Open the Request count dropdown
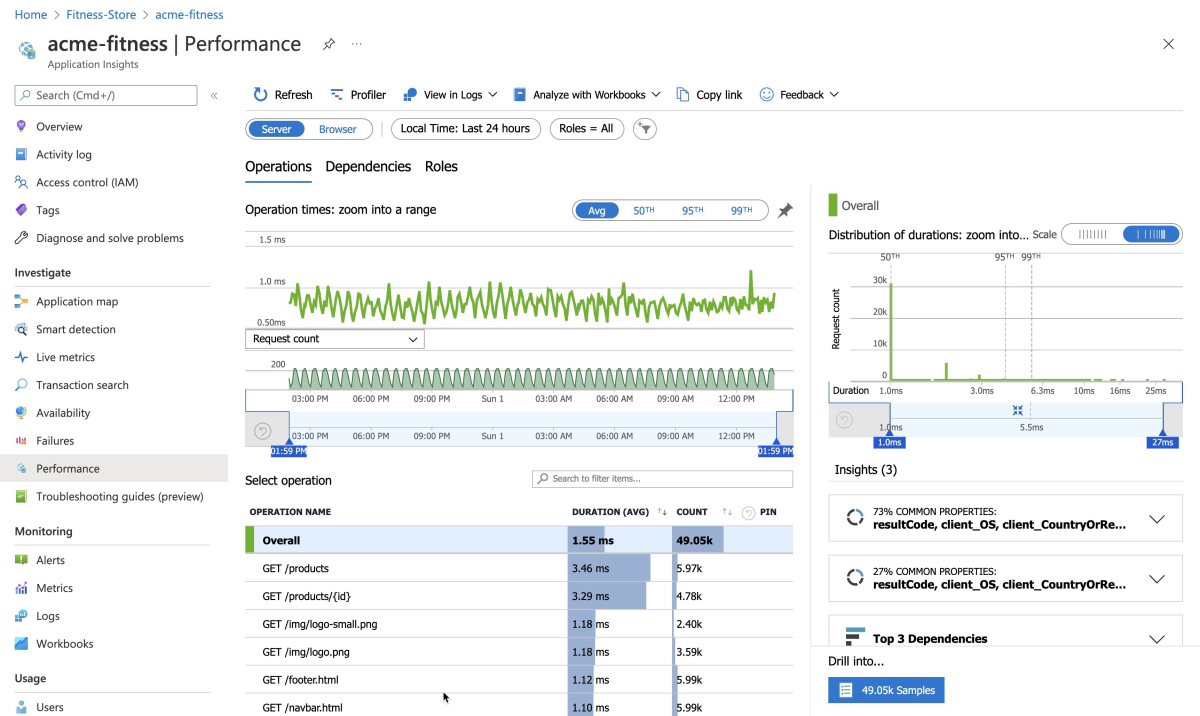1200x716 pixels. pyautogui.click(x=334, y=339)
